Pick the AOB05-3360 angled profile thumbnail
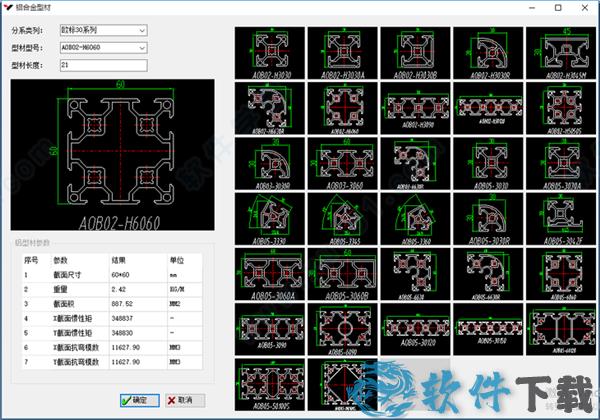 (415, 219)
